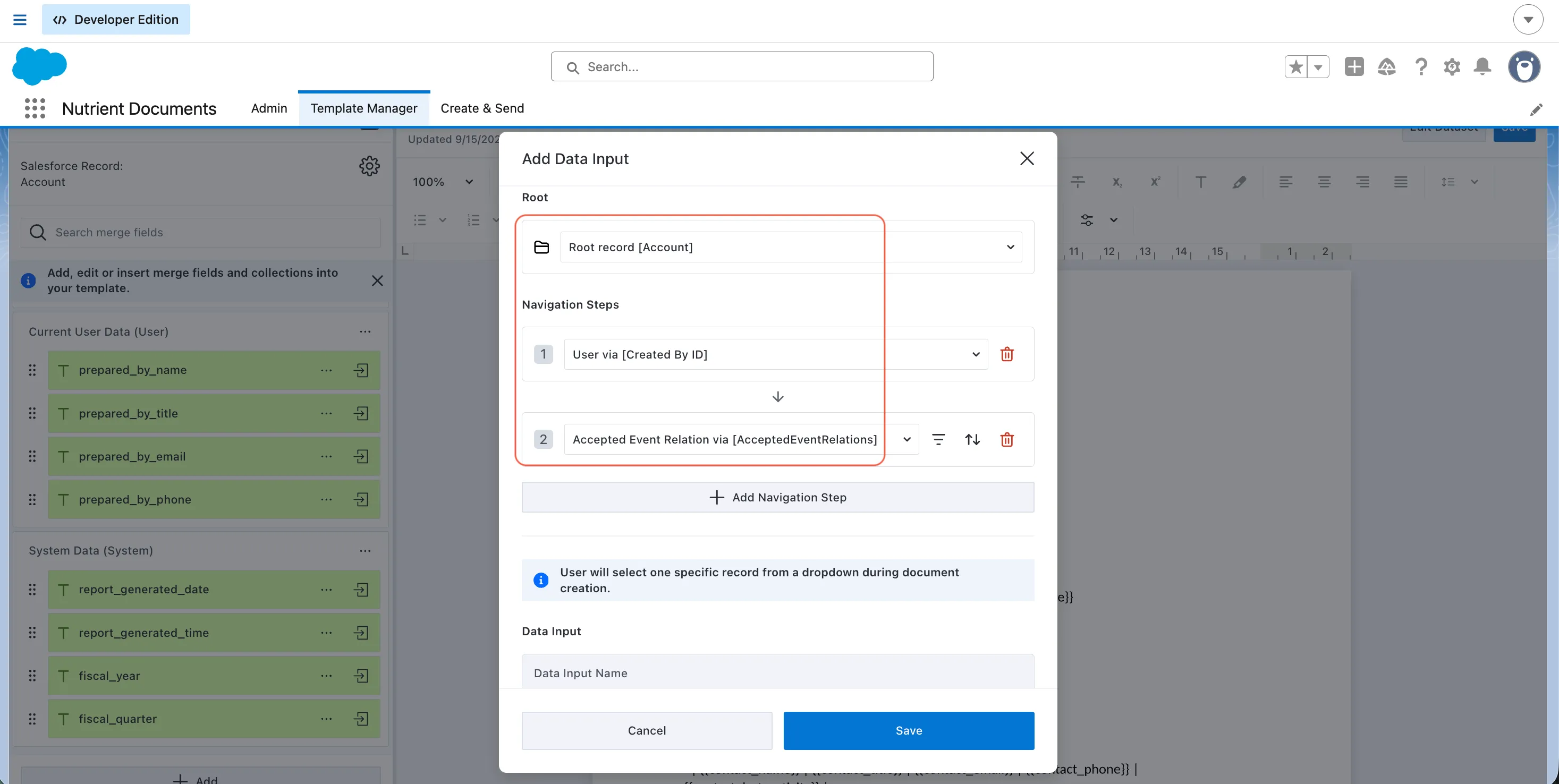Save the data input
Viewport: 1559px width, 784px height.
click(909, 731)
